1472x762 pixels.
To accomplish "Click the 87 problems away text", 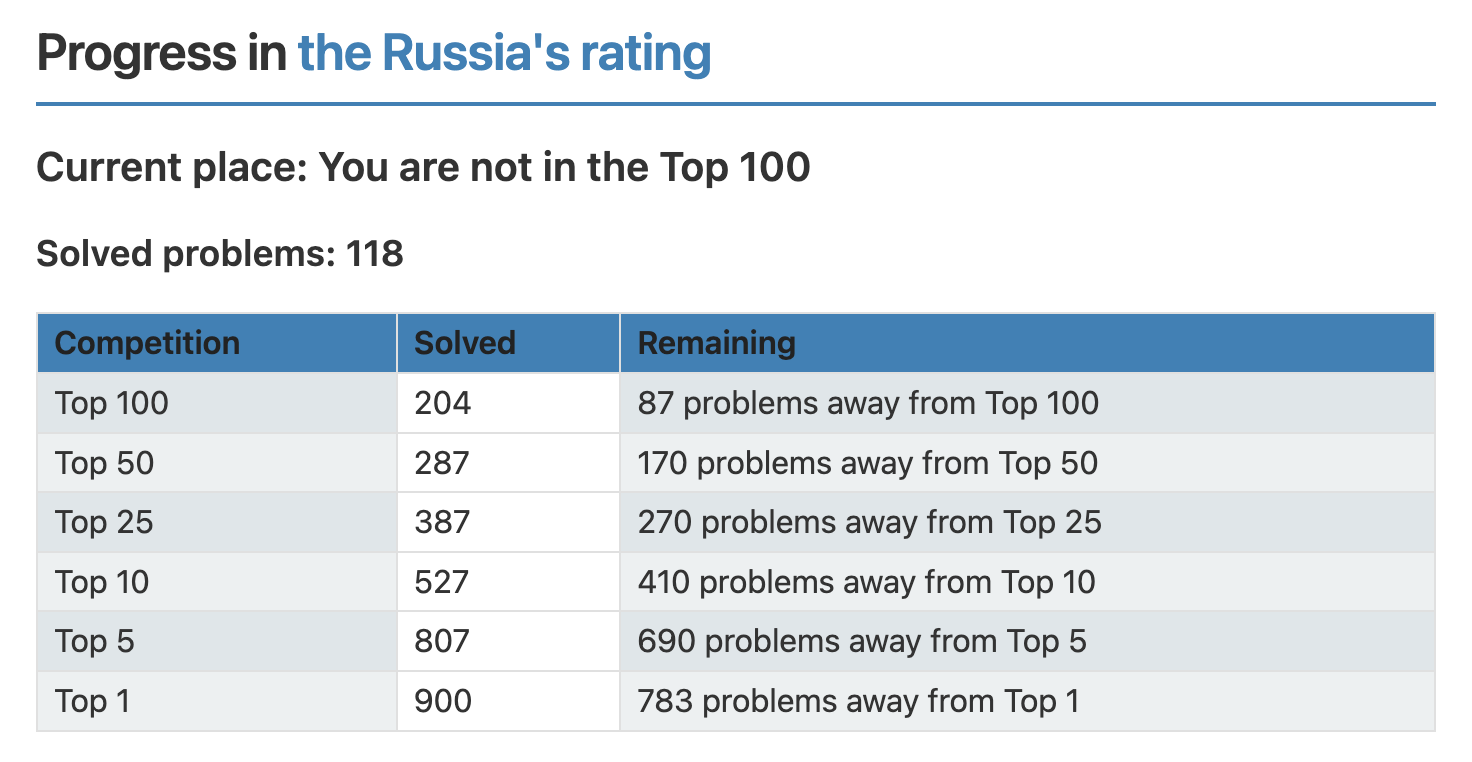I will click(x=868, y=403).
